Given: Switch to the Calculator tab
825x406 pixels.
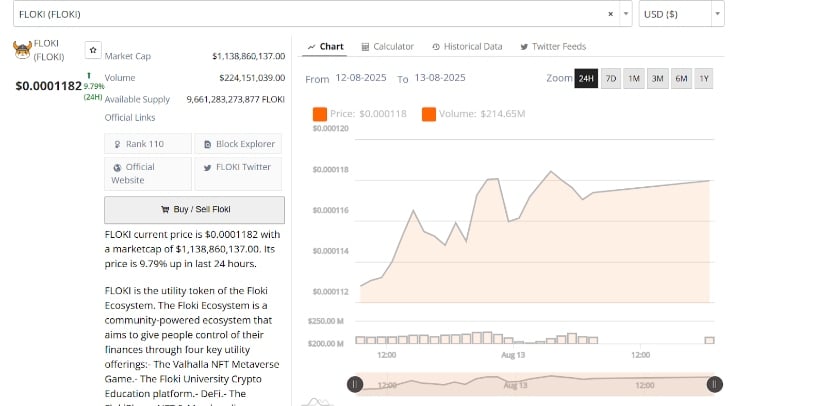Looking at the screenshot, I should pos(387,47).
